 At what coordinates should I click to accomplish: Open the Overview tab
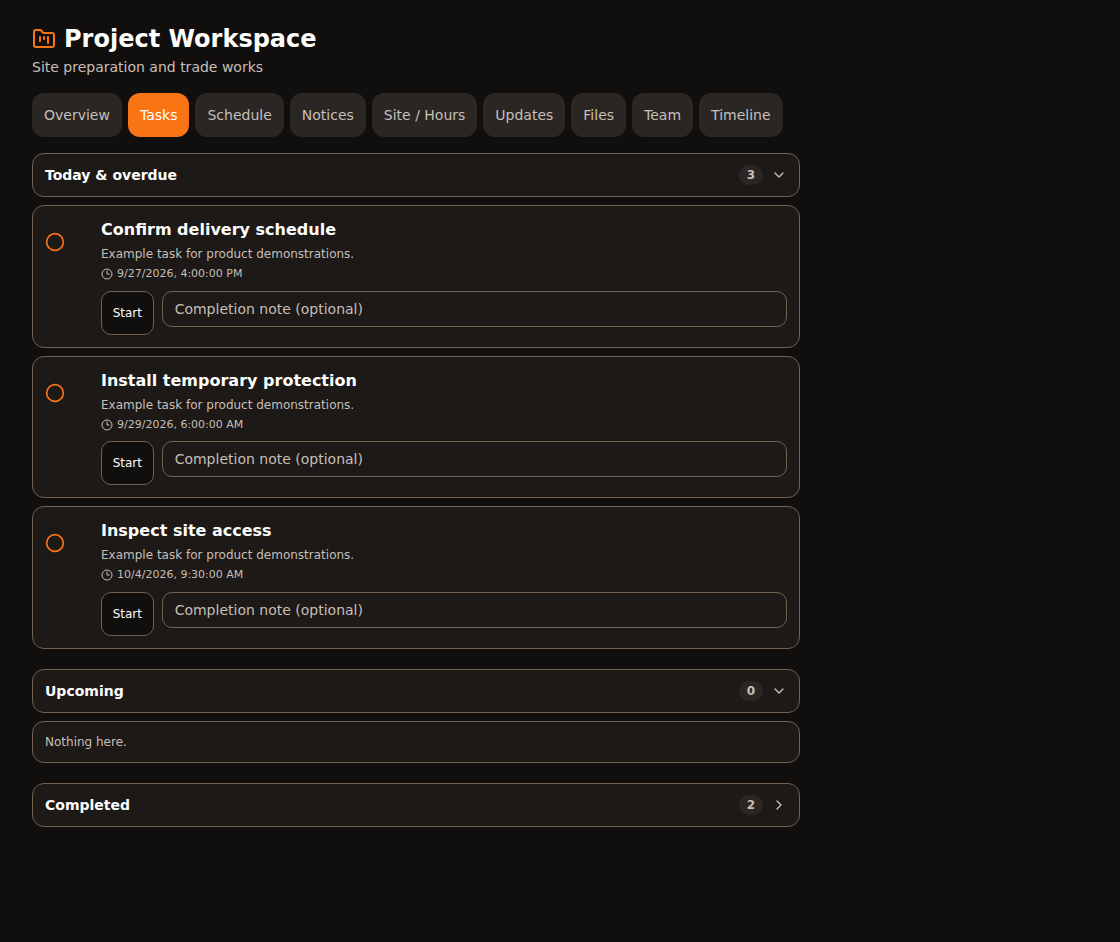(x=77, y=115)
